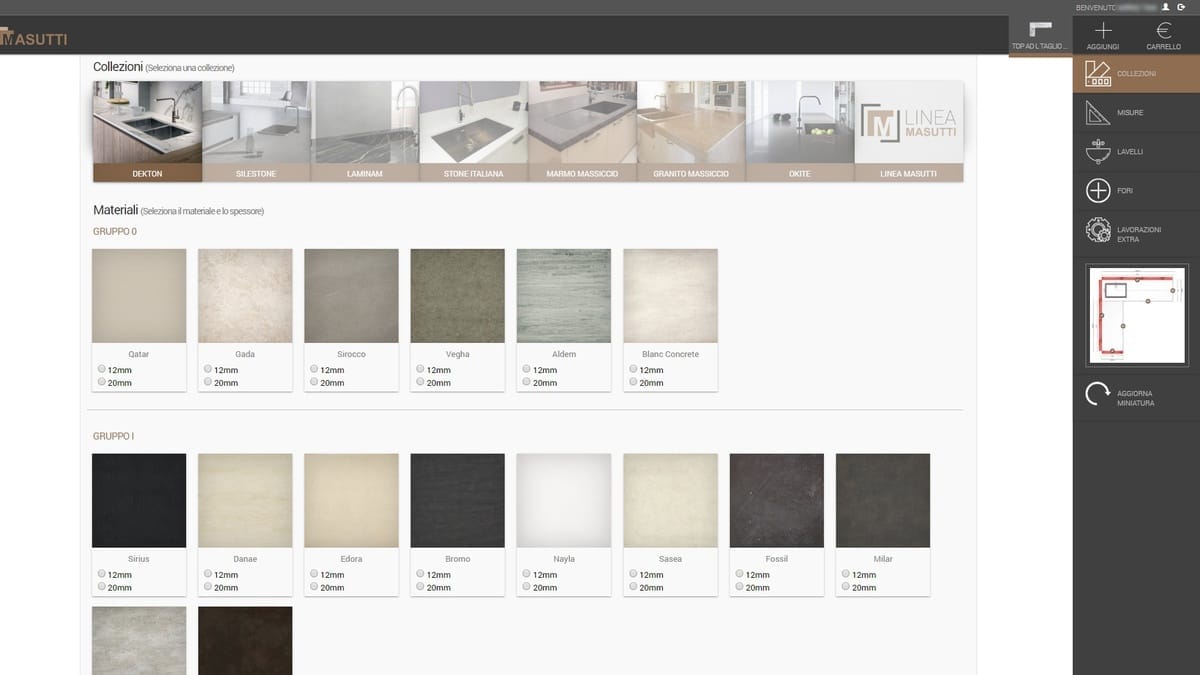This screenshot has height=675, width=1200.
Task: Click the Milar material swatch
Action: tap(883, 501)
